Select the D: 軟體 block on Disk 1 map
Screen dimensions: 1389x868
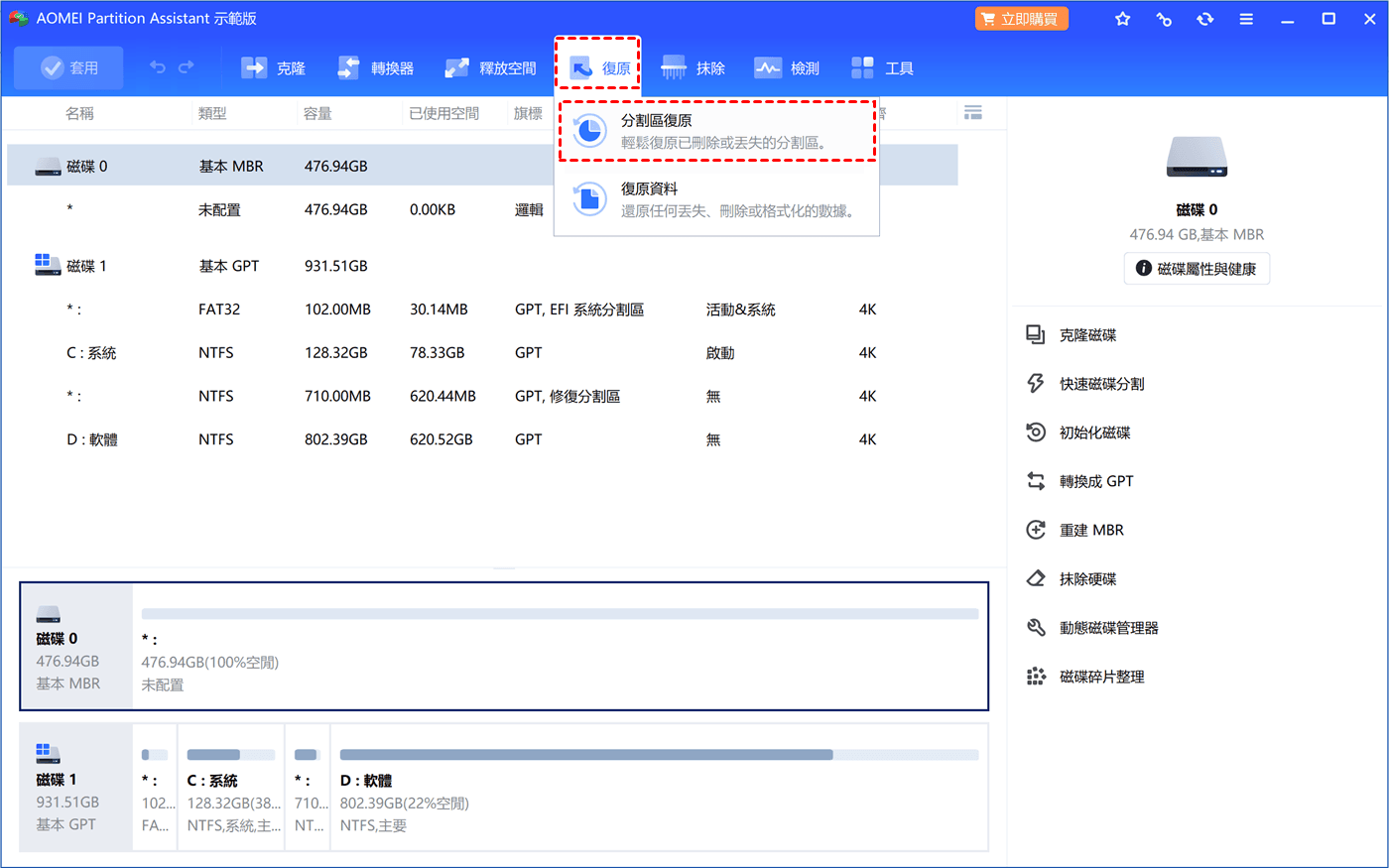659,788
